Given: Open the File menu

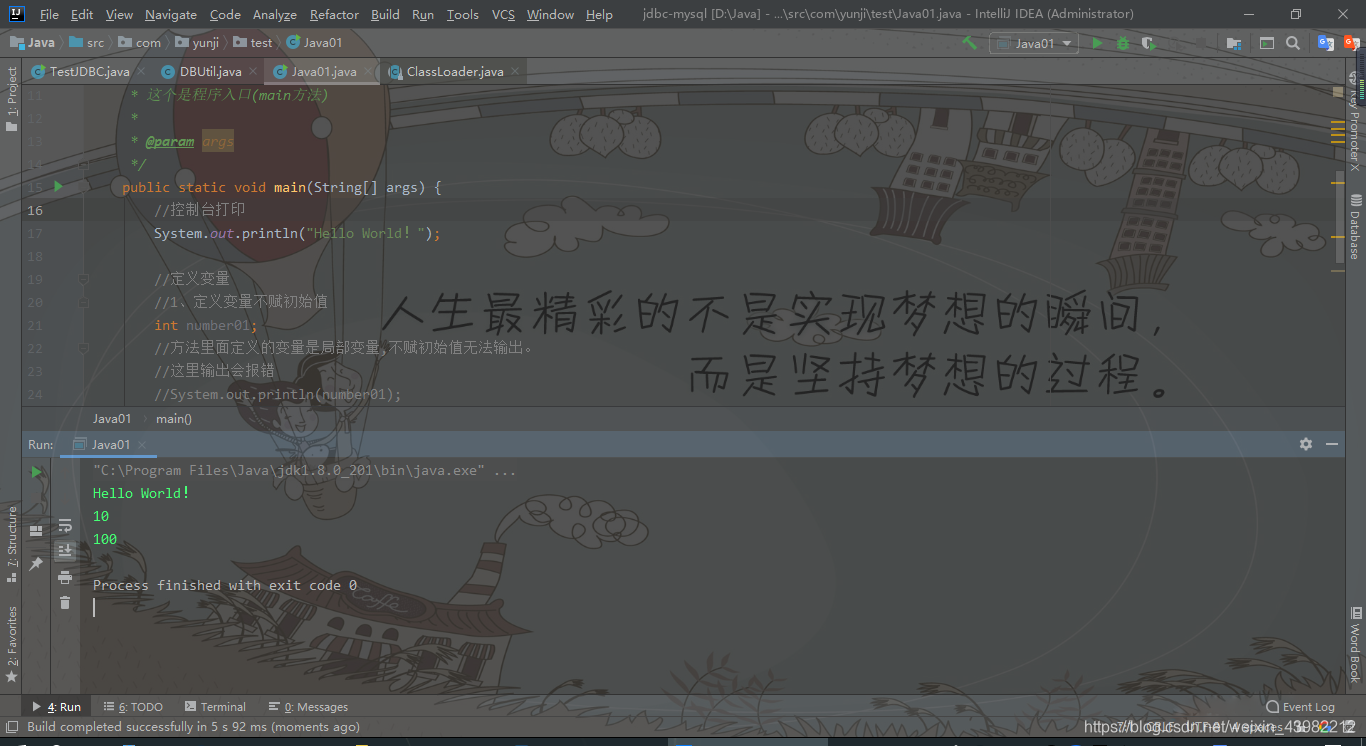Looking at the screenshot, I should pos(49,14).
